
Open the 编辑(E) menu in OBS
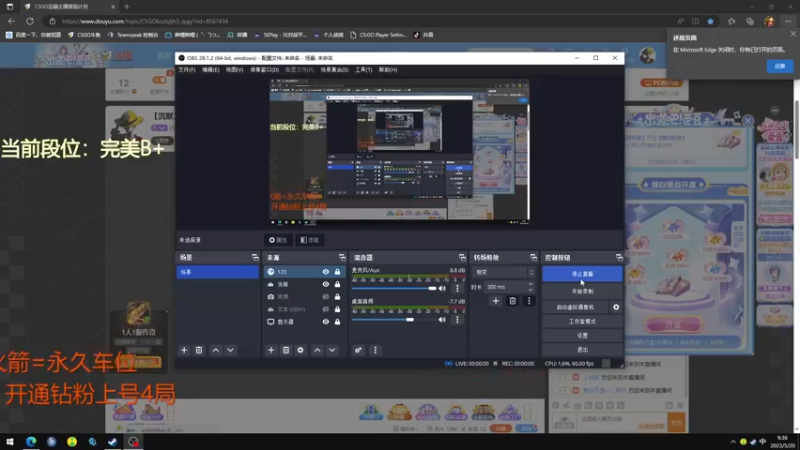tap(210, 70)
